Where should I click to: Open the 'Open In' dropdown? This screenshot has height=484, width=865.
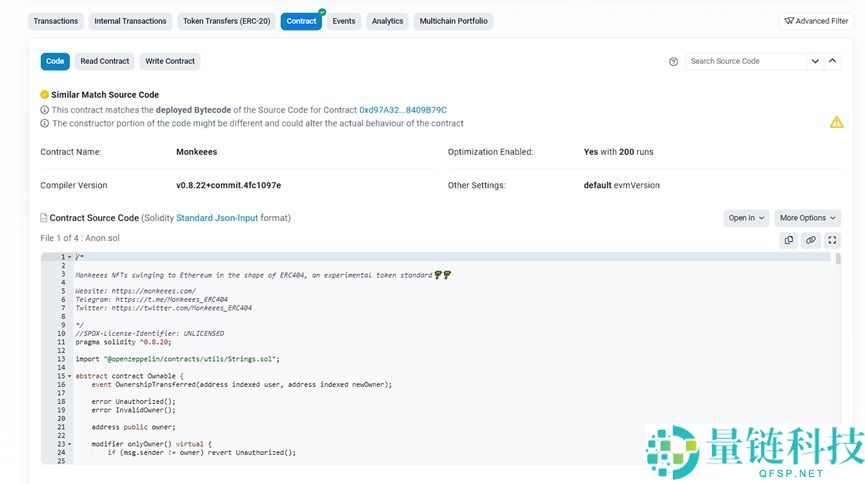(x=746, y=218)
